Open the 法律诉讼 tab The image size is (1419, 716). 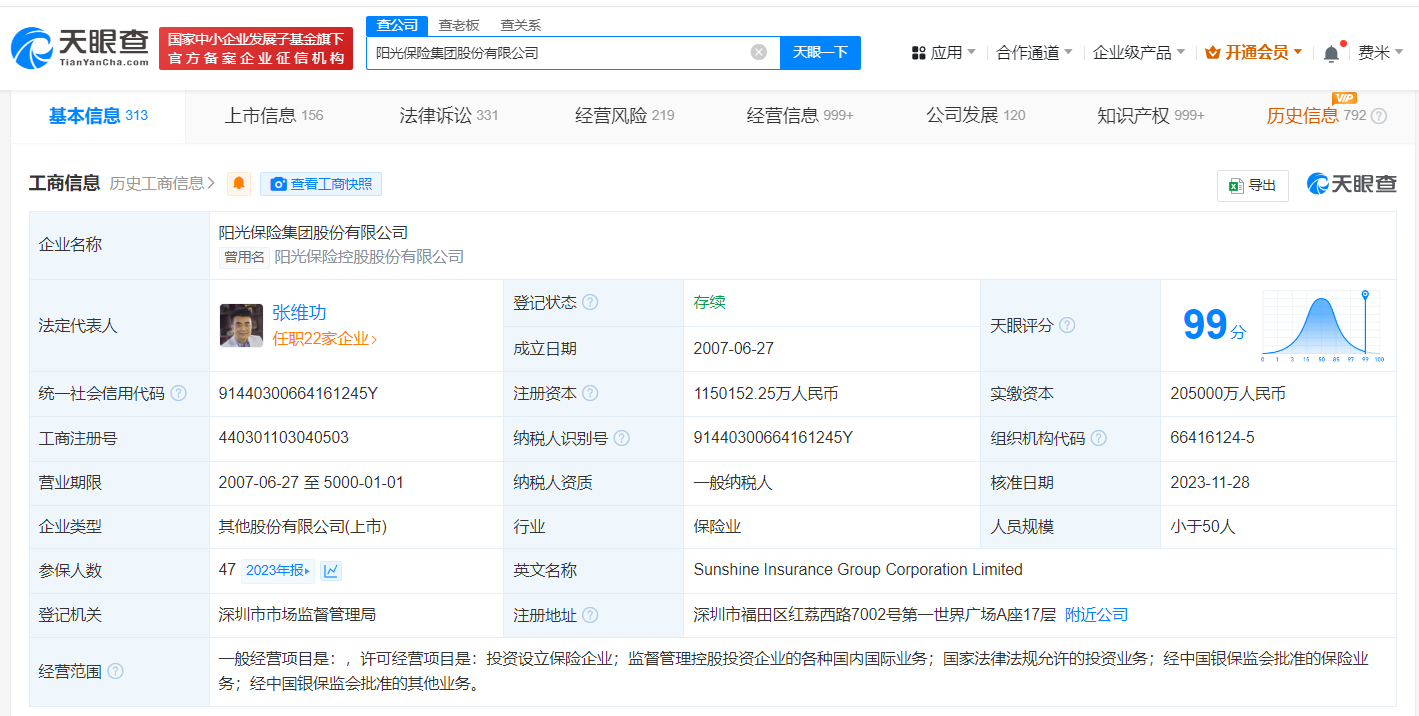pos(436,115)
